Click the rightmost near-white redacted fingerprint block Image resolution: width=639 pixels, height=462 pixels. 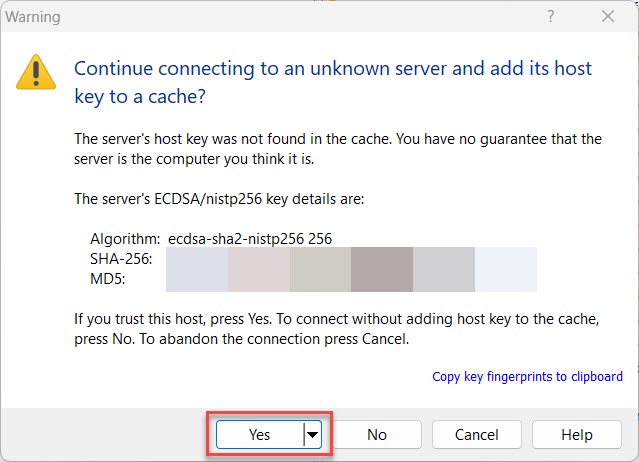point(505,269)
